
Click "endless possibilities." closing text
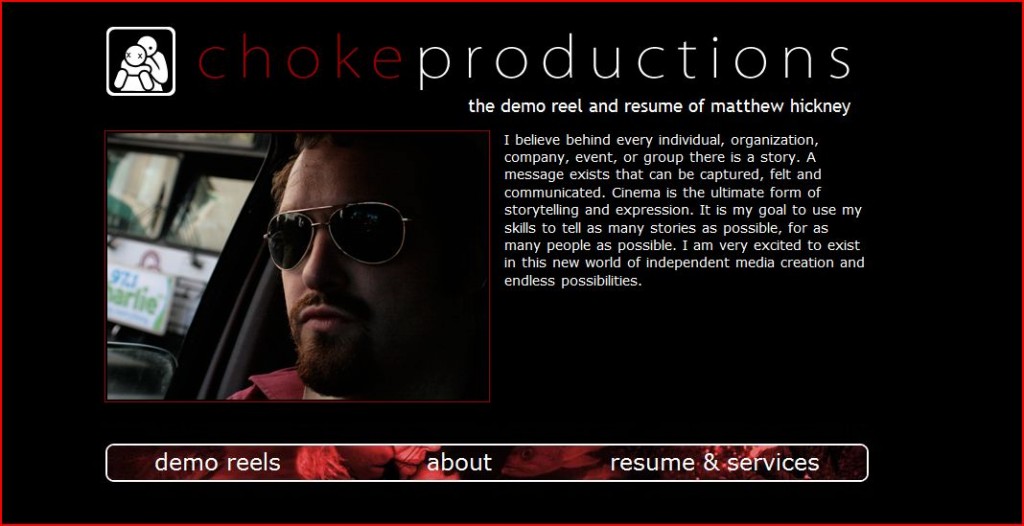[x=573, y=282]
